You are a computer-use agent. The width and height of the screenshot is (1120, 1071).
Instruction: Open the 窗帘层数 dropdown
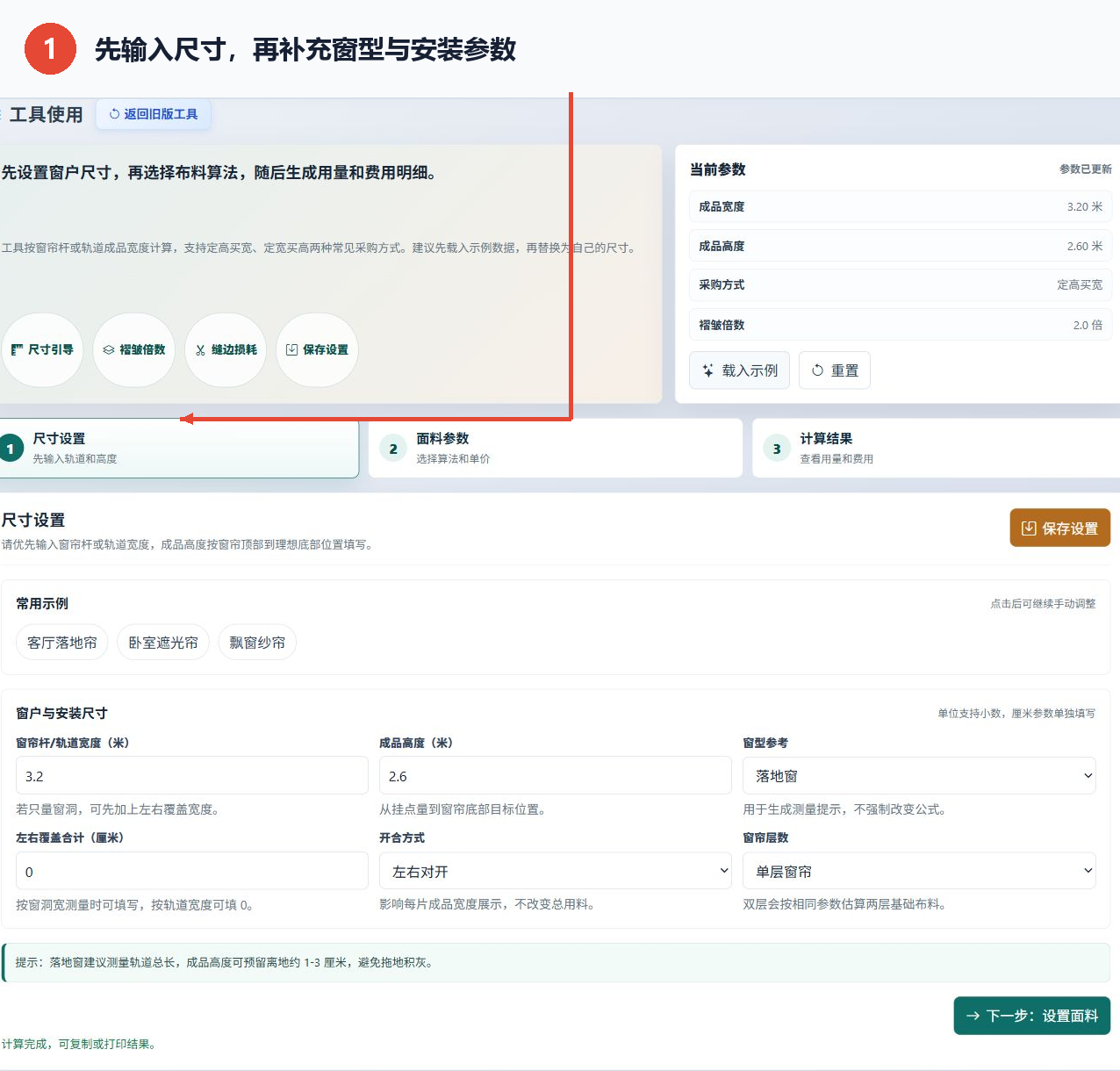coord(919,872)
